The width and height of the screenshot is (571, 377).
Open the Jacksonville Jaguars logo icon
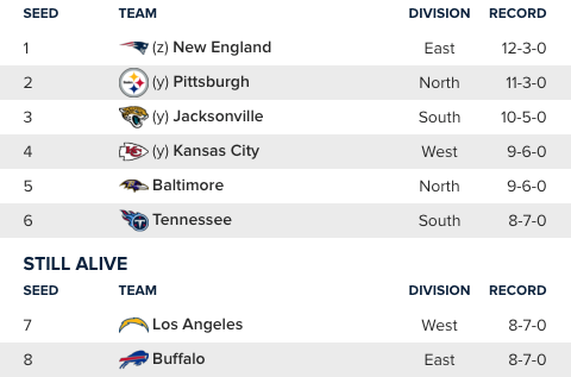(x=134, y=117)
